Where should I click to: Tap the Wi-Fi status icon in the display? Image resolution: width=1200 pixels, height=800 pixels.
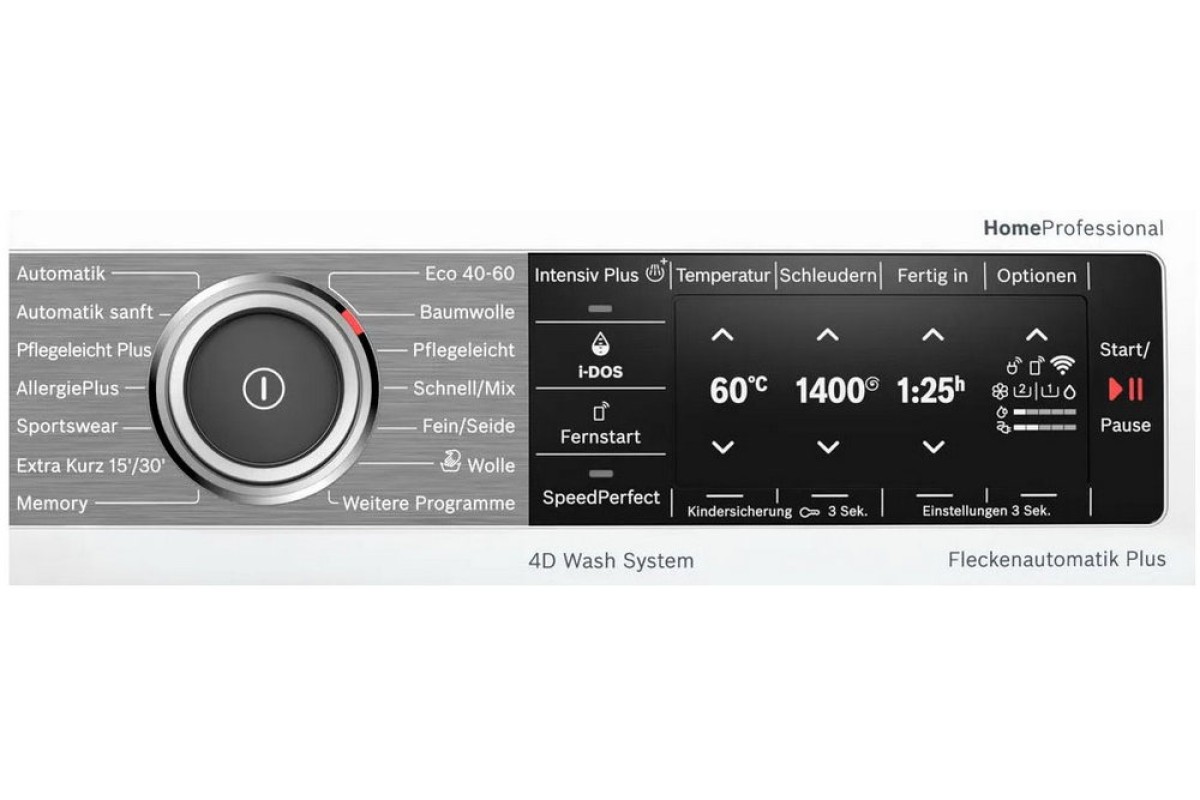pos(1062,364)
